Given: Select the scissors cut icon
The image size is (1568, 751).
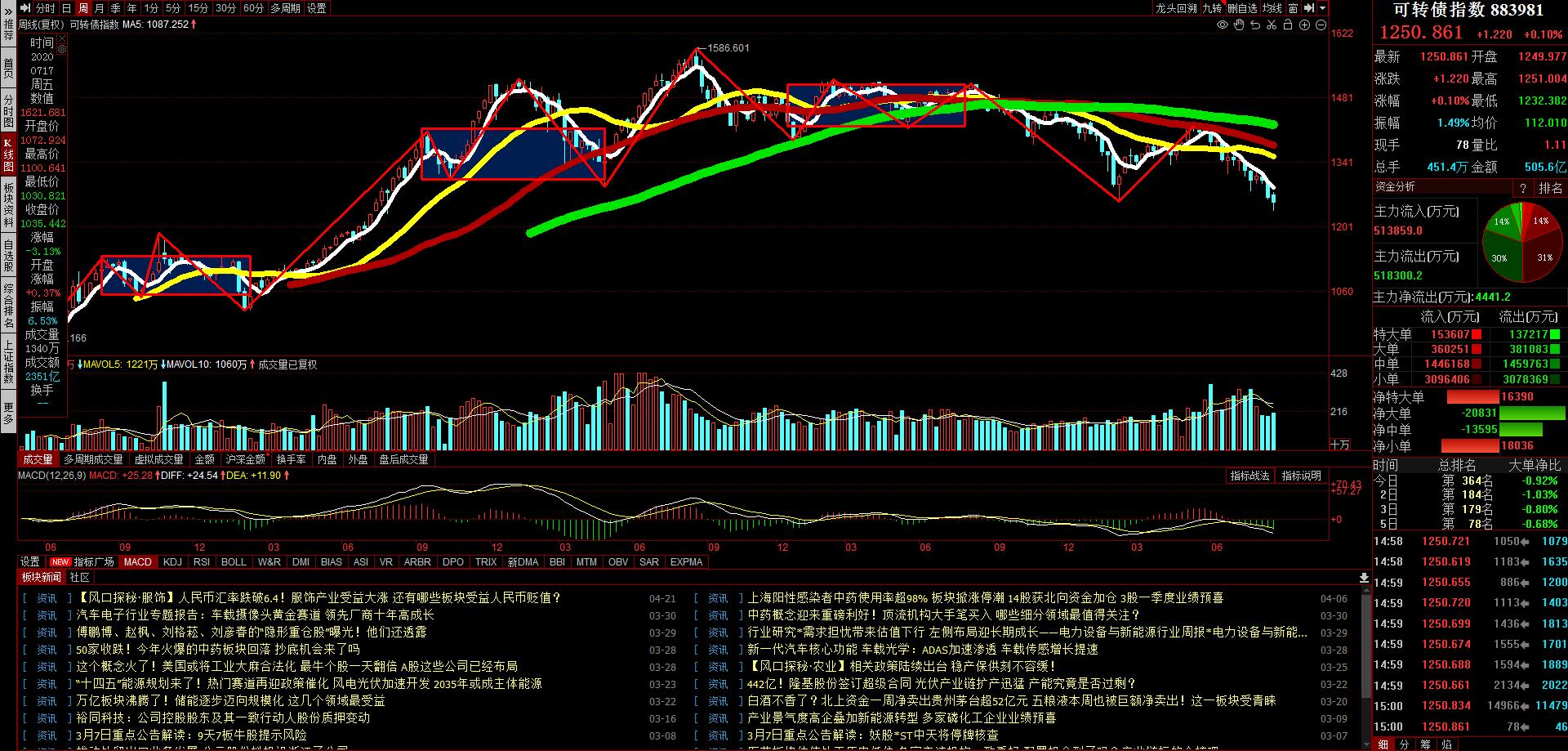Looking at the screenshot, I should click(1272, 25).
